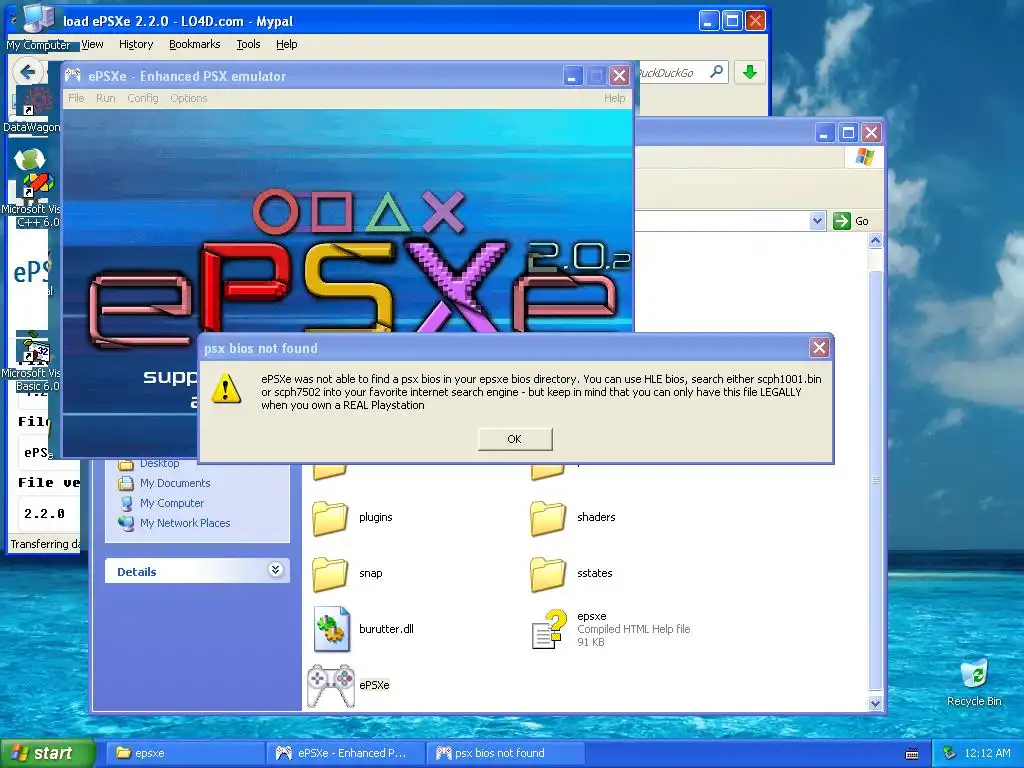Switch to psx bios not found taskbar button

505,753
